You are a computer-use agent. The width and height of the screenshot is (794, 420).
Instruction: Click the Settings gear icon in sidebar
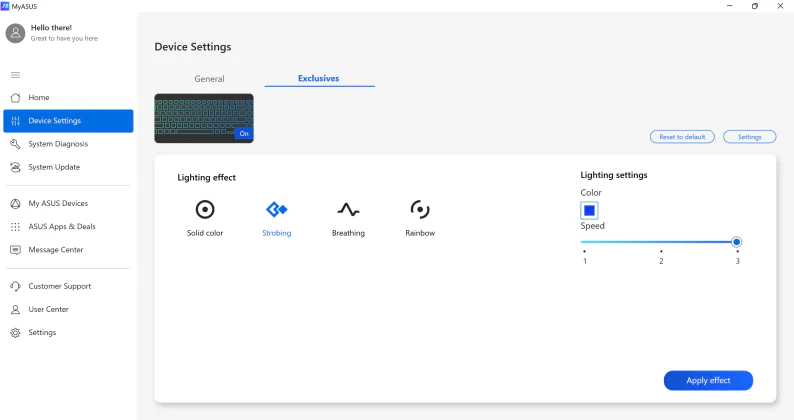pyautogui.click(x=16, y=333)
